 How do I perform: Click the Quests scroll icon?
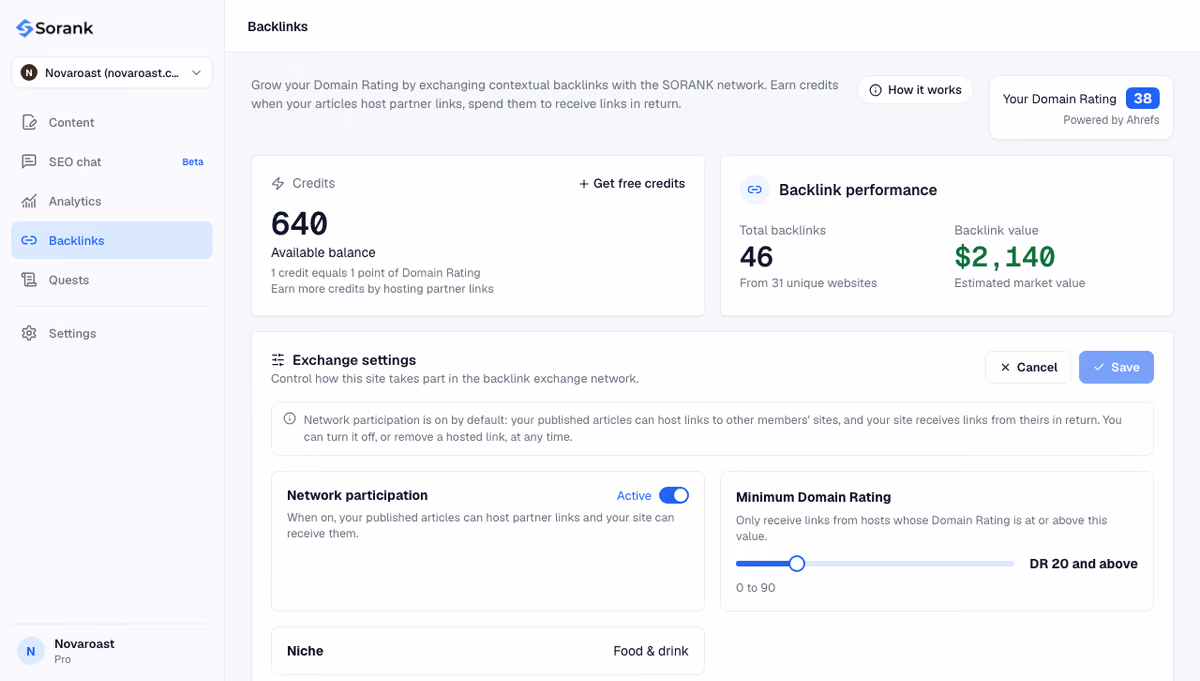29,280
